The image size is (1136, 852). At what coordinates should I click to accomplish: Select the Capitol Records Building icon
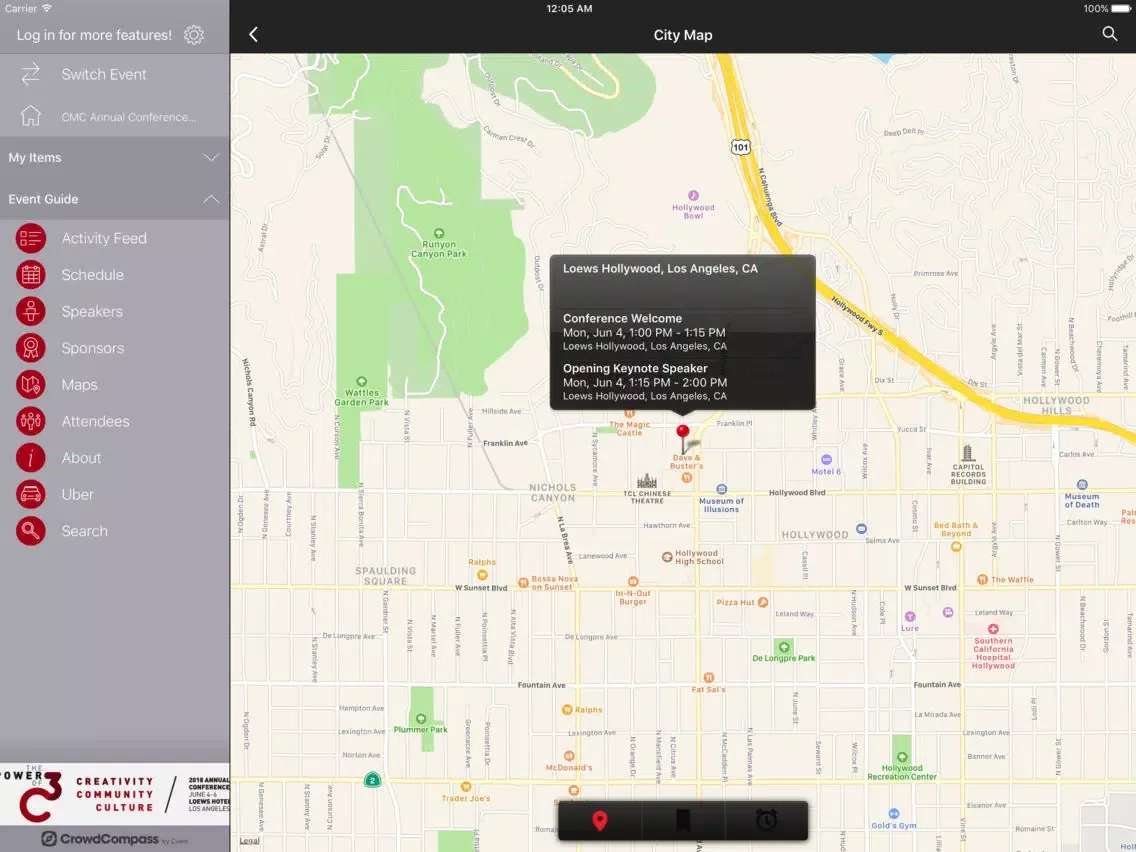968,454
